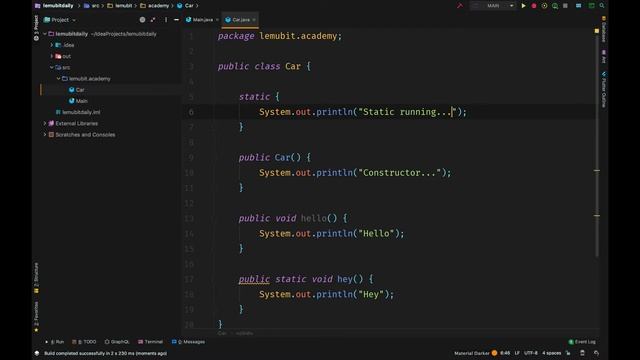Open the GraphQL tool window
Image resolution: width=640 pixels, height=360 pixels.
[117, 342]
